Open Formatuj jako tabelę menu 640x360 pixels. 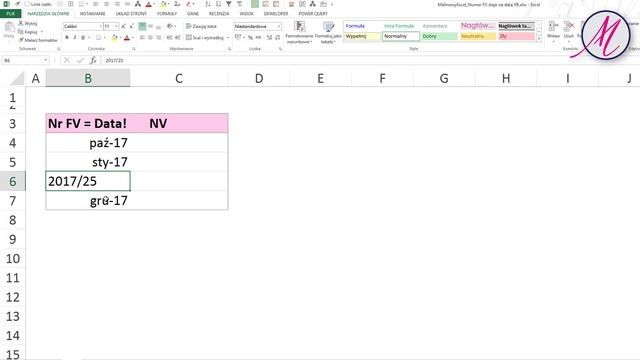tap(328, 33)
